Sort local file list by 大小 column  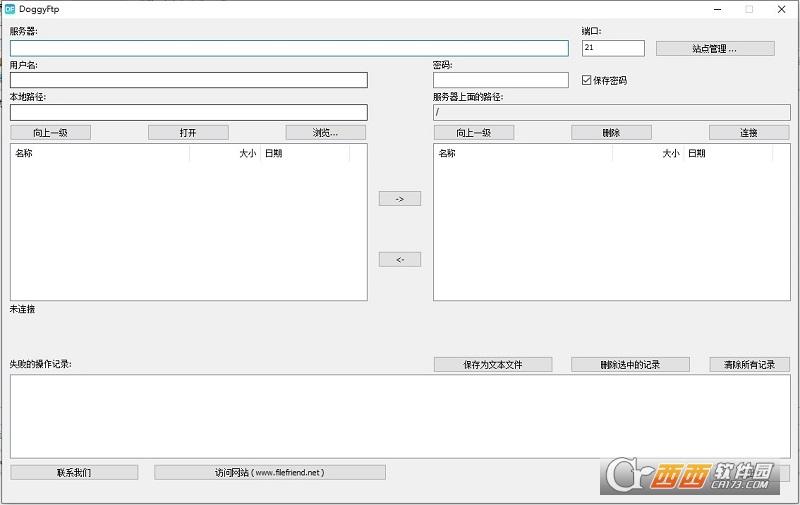tap(224, 153)
